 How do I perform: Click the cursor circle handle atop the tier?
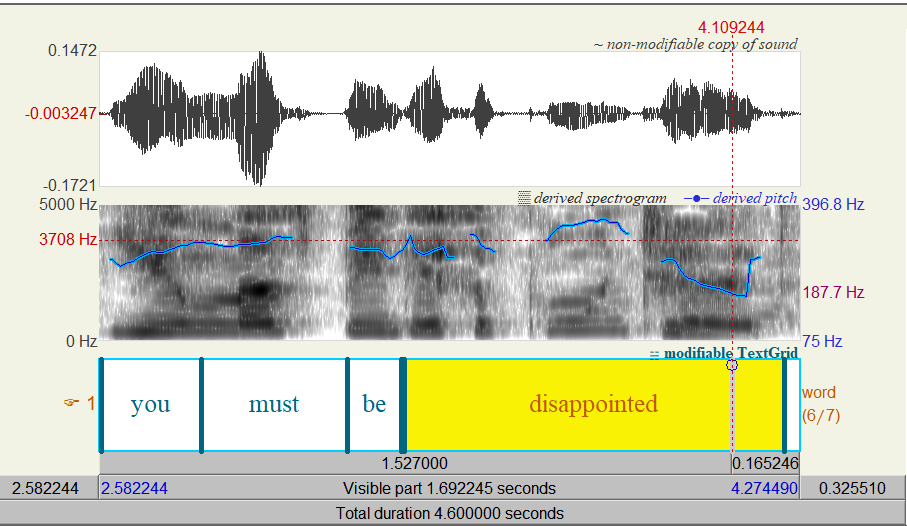(x=732, y=365)
